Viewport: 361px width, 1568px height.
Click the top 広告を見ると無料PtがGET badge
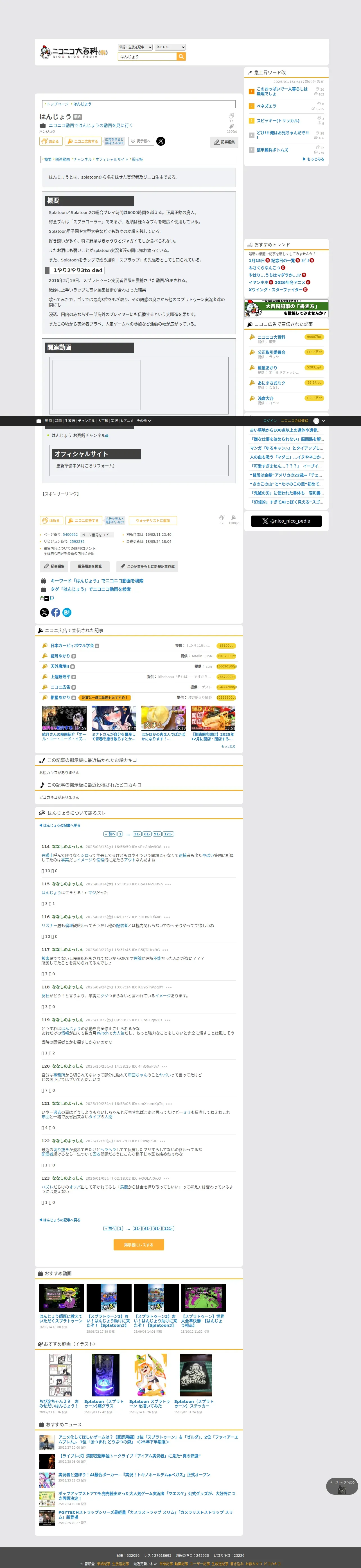click(x=114, y=141)
